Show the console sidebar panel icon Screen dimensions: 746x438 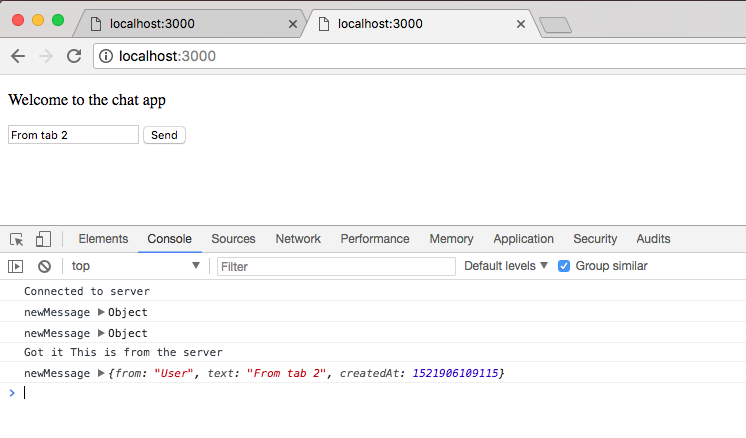pyautogui.click(x=16, y=266)
